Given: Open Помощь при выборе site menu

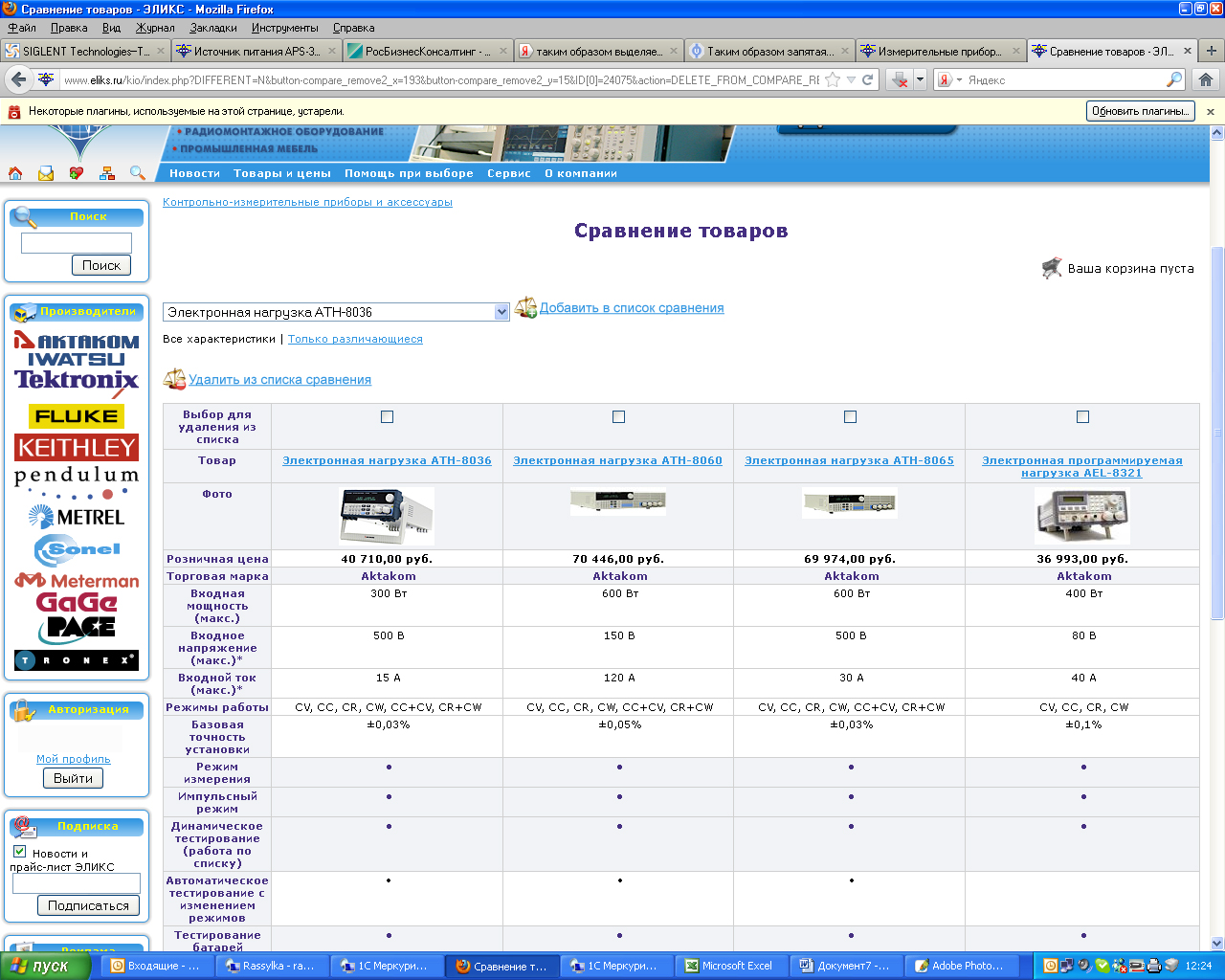Looking at the screenshot, I should tap(409, 173).
